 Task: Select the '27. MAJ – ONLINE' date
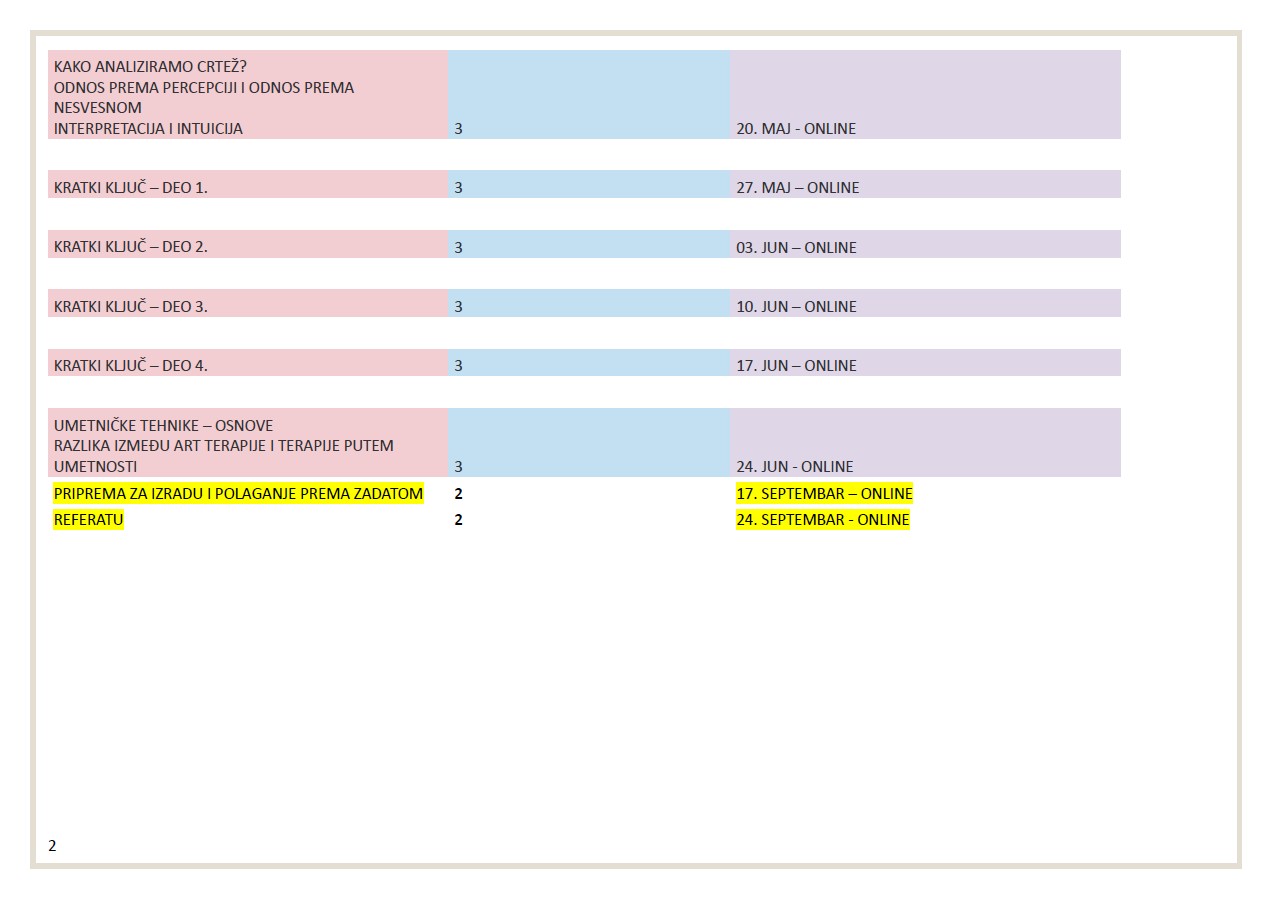(797, 188)
